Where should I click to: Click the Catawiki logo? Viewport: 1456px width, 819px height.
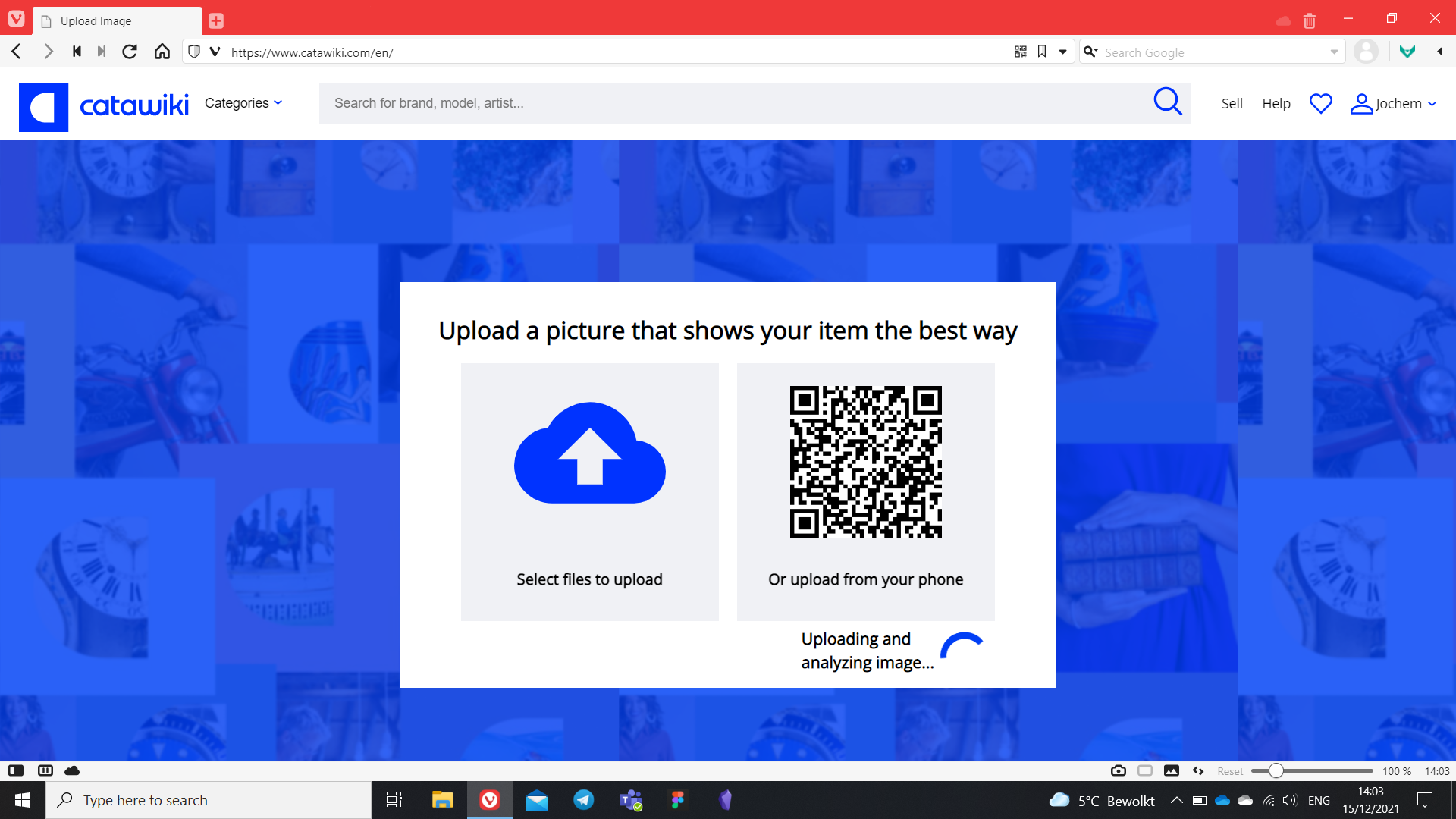[x=104, y=107]
